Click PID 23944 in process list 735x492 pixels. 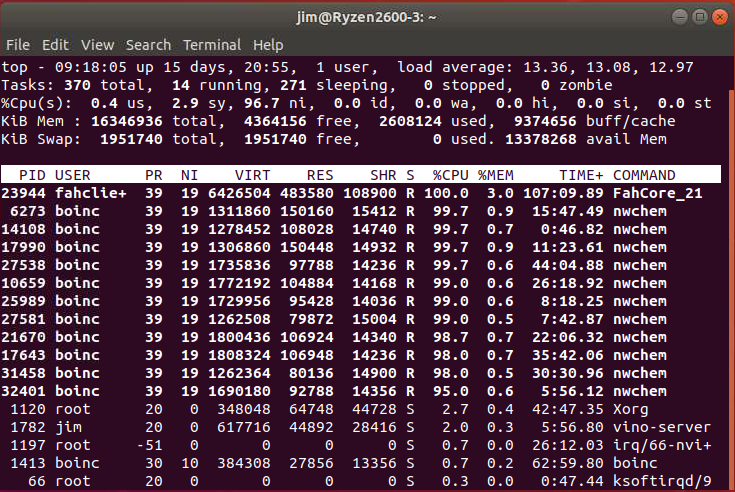(23, 193)
